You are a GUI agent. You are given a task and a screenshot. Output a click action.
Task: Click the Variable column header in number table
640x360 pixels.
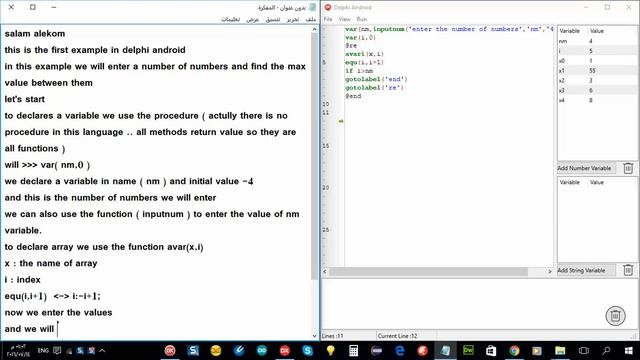tap(569, 31)
